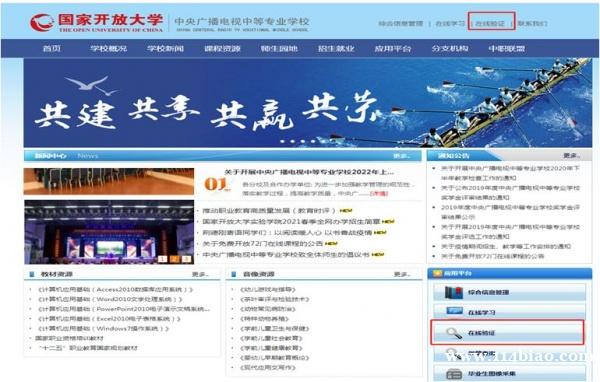This screenshot has width=600, height=382.
Task: Click the books icon for 综合信息管理
Action: click(x=454, y=292)
